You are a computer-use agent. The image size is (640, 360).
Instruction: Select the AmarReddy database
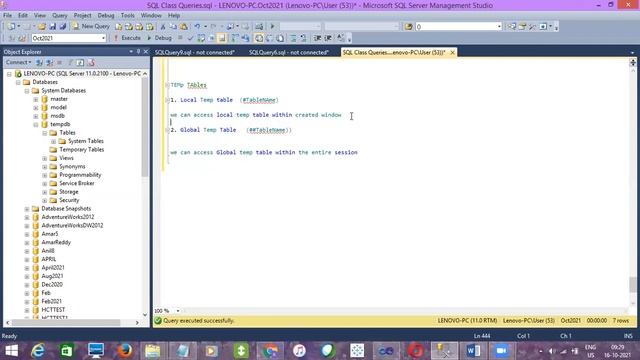coord(56,242)
